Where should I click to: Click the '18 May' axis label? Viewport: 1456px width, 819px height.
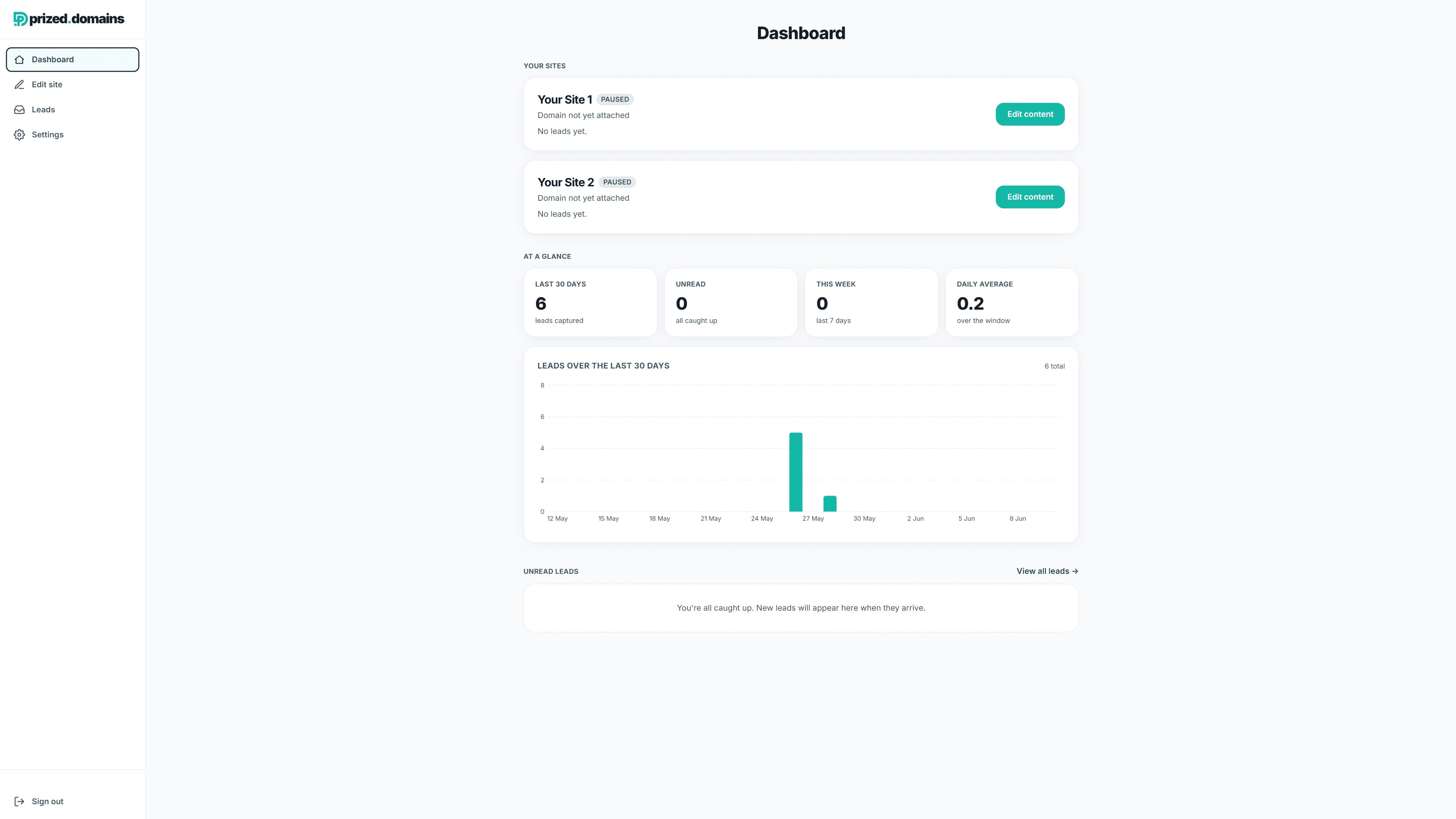660,519
